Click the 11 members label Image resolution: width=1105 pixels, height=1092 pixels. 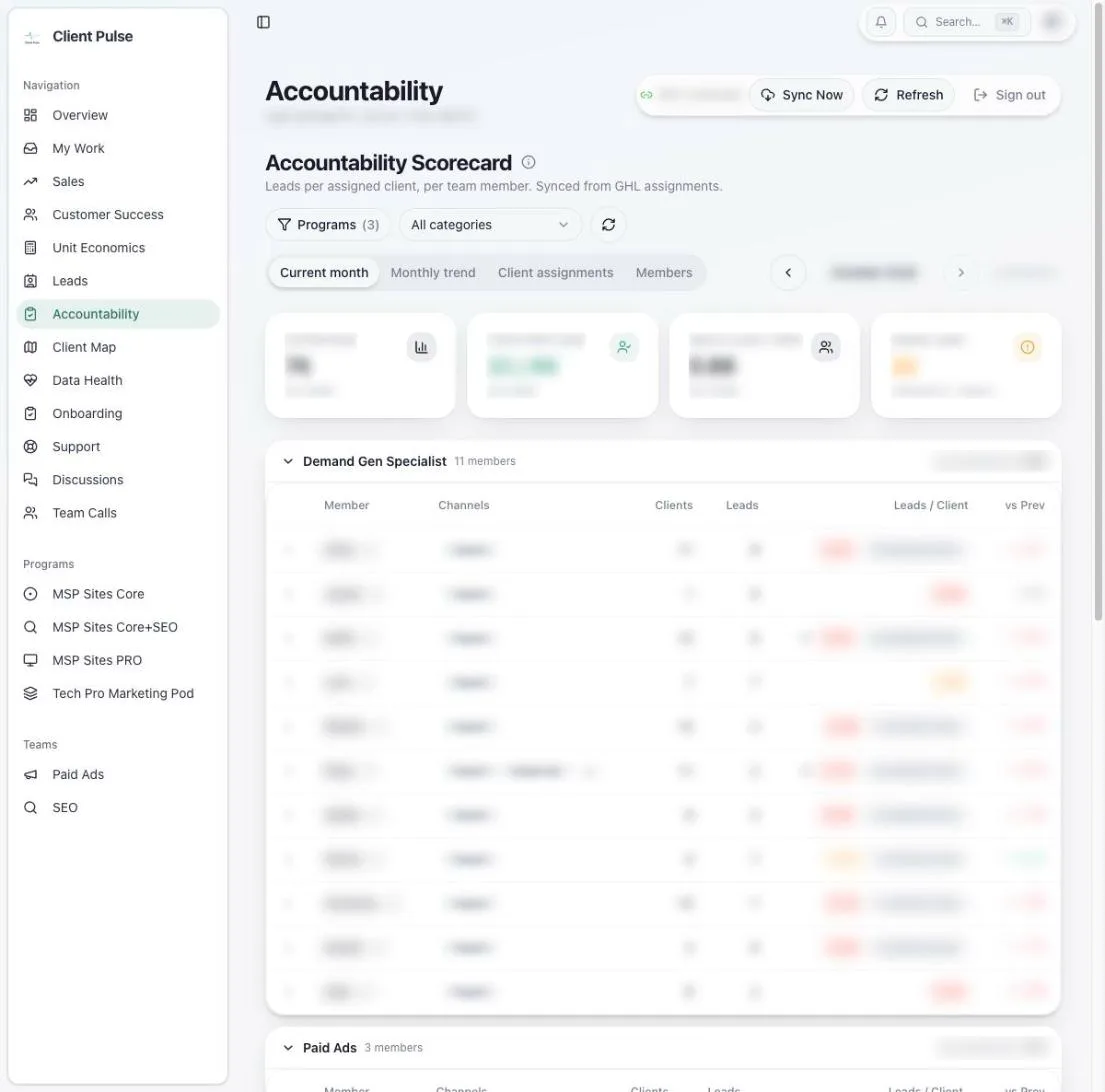(485, 461)
